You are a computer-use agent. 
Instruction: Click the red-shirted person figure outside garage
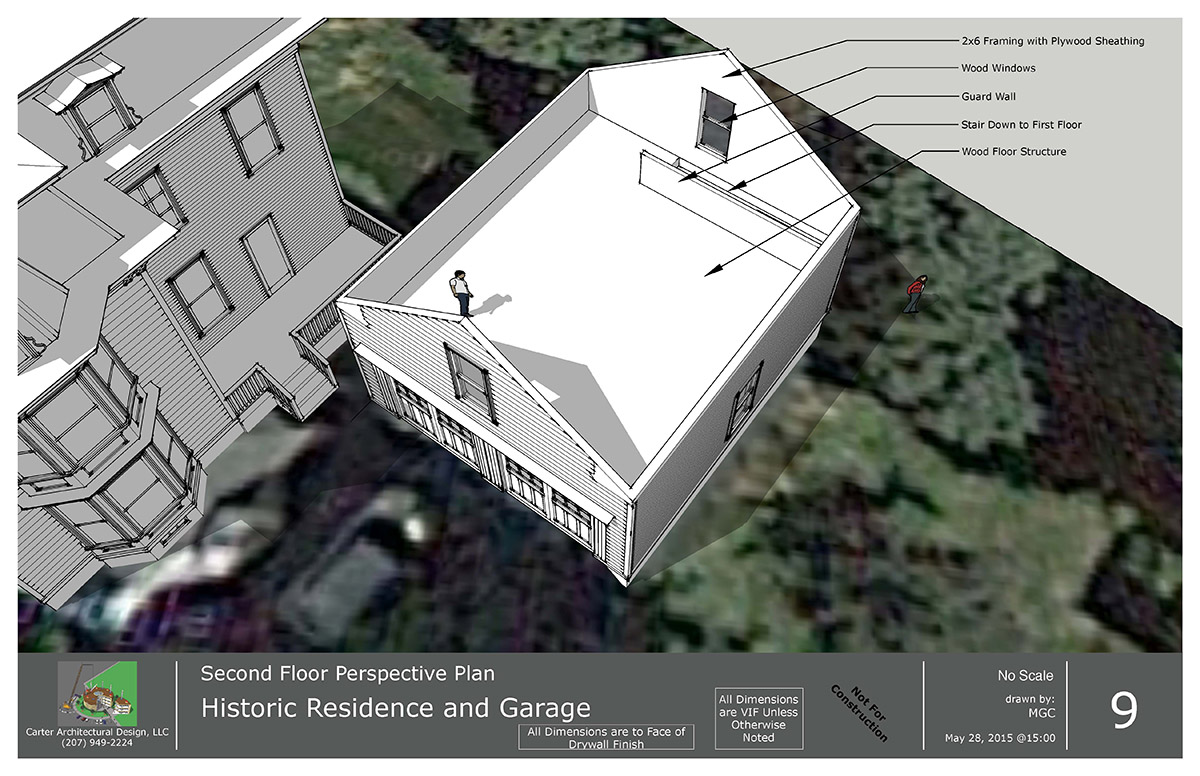coord(914,295)
